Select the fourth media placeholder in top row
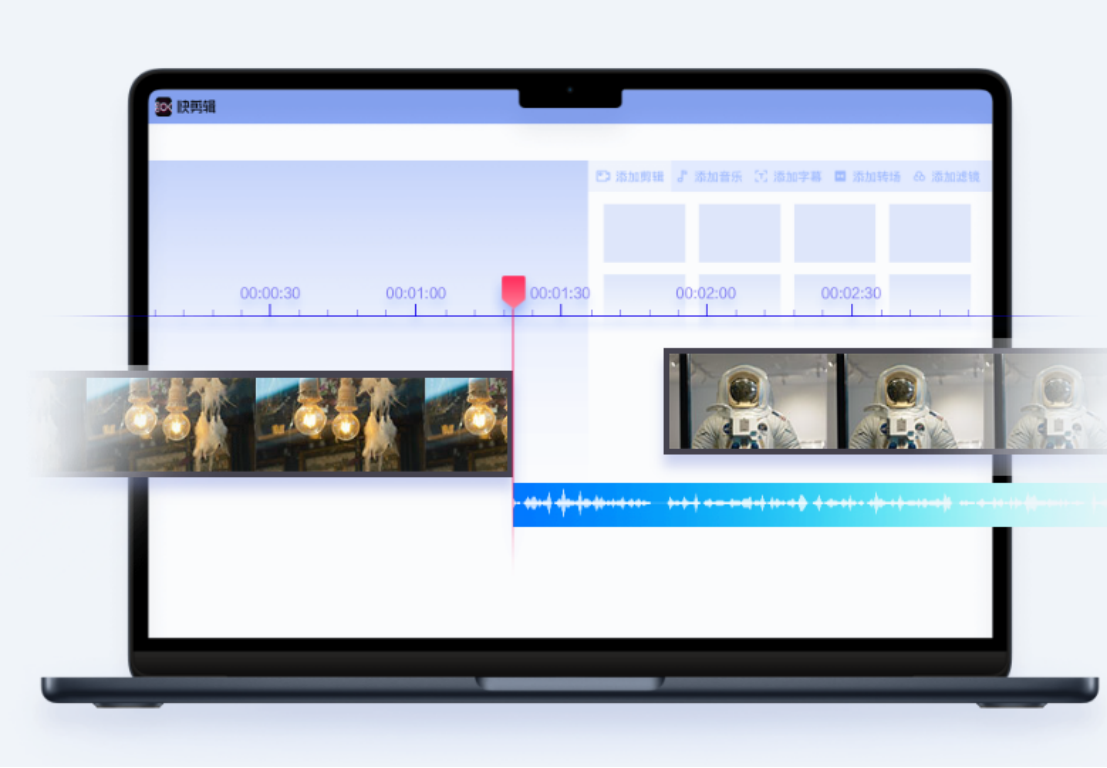This screenshot has width=1107, height=768. 930,233
